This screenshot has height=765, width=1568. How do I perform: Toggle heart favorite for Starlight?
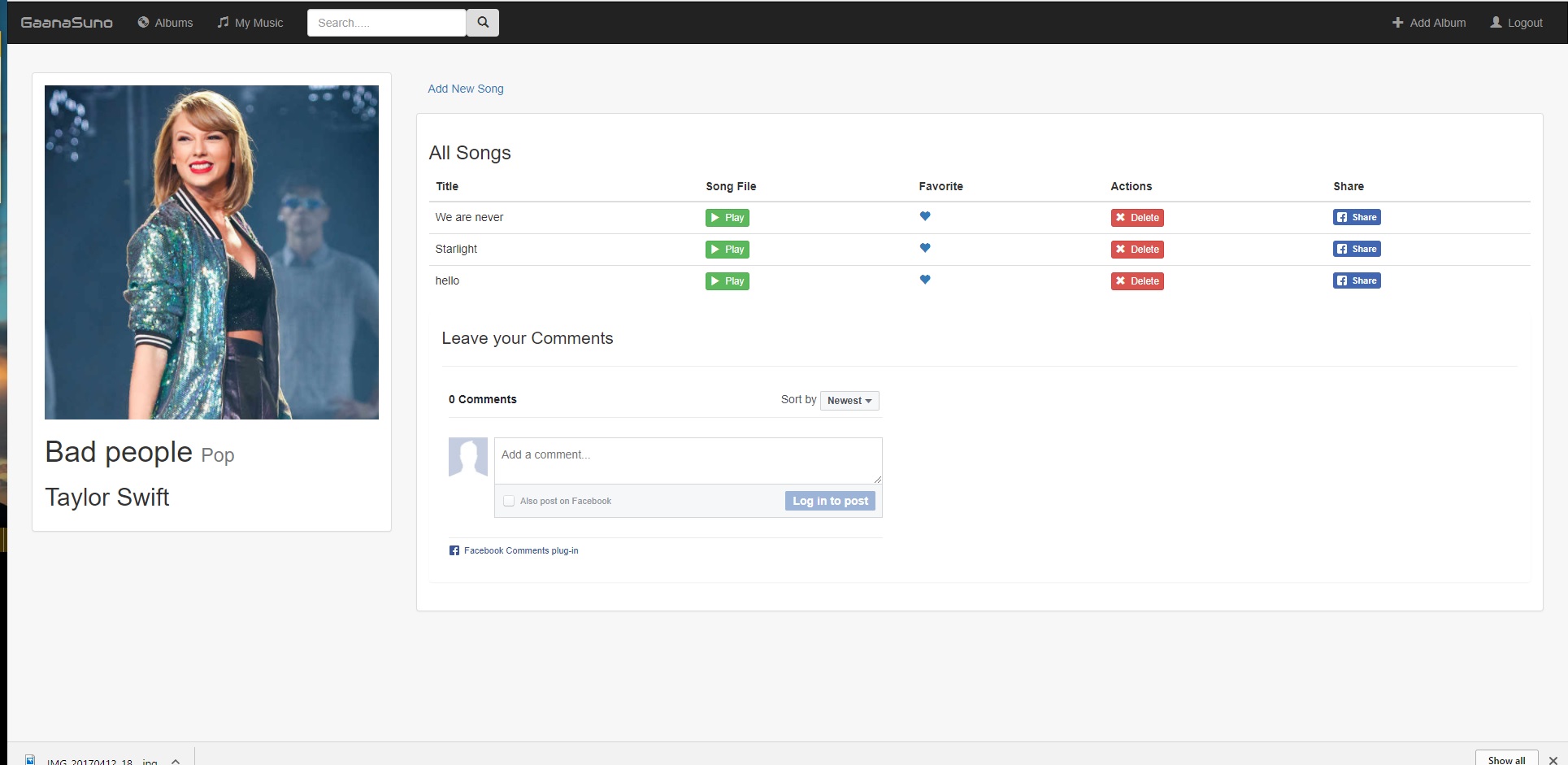pos(925,248)
